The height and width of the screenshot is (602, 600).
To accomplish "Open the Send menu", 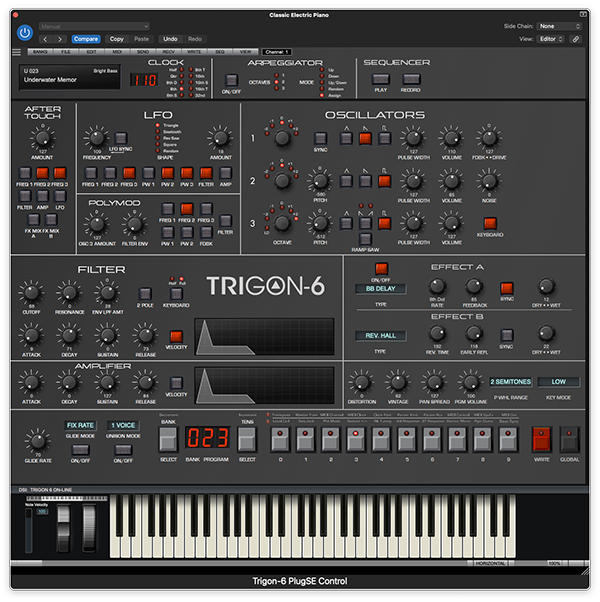I will (x=143, y=52).
